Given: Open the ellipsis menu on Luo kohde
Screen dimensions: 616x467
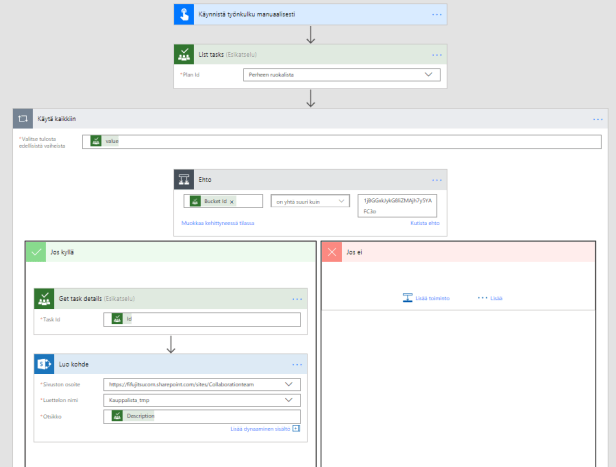Looking at the screenshot, I should [x=297, y=363].
